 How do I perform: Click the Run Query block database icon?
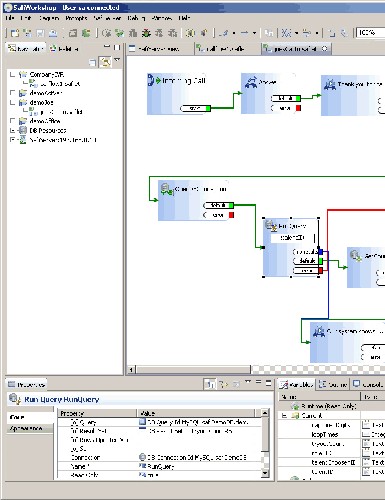pos(271,225)
